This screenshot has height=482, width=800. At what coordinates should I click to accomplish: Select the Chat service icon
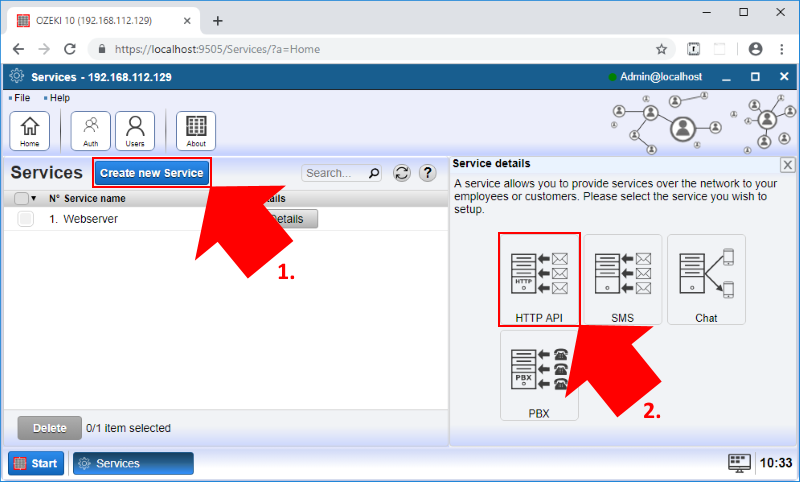[706, 279]
